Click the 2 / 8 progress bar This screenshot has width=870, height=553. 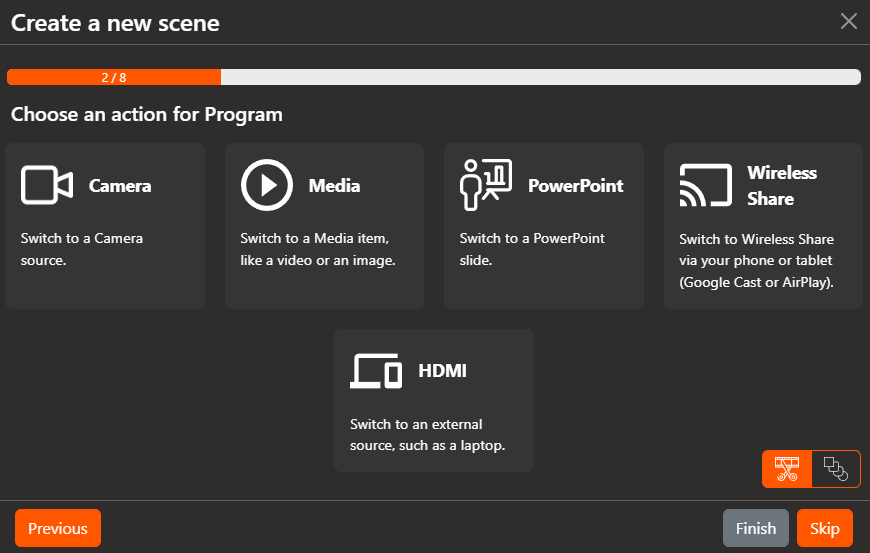click(434, 77)
